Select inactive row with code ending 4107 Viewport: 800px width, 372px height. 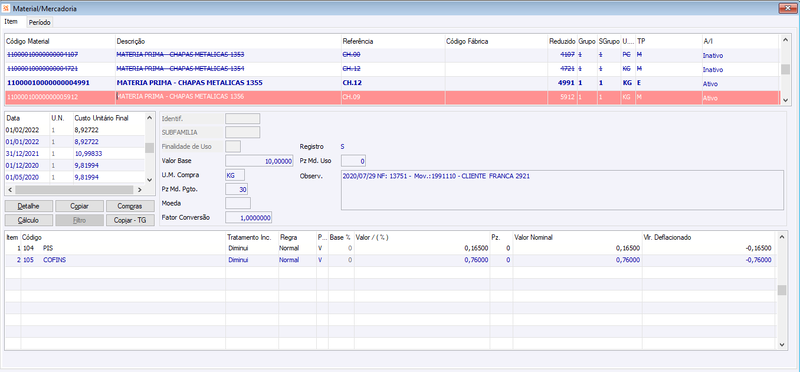point(392,55)
